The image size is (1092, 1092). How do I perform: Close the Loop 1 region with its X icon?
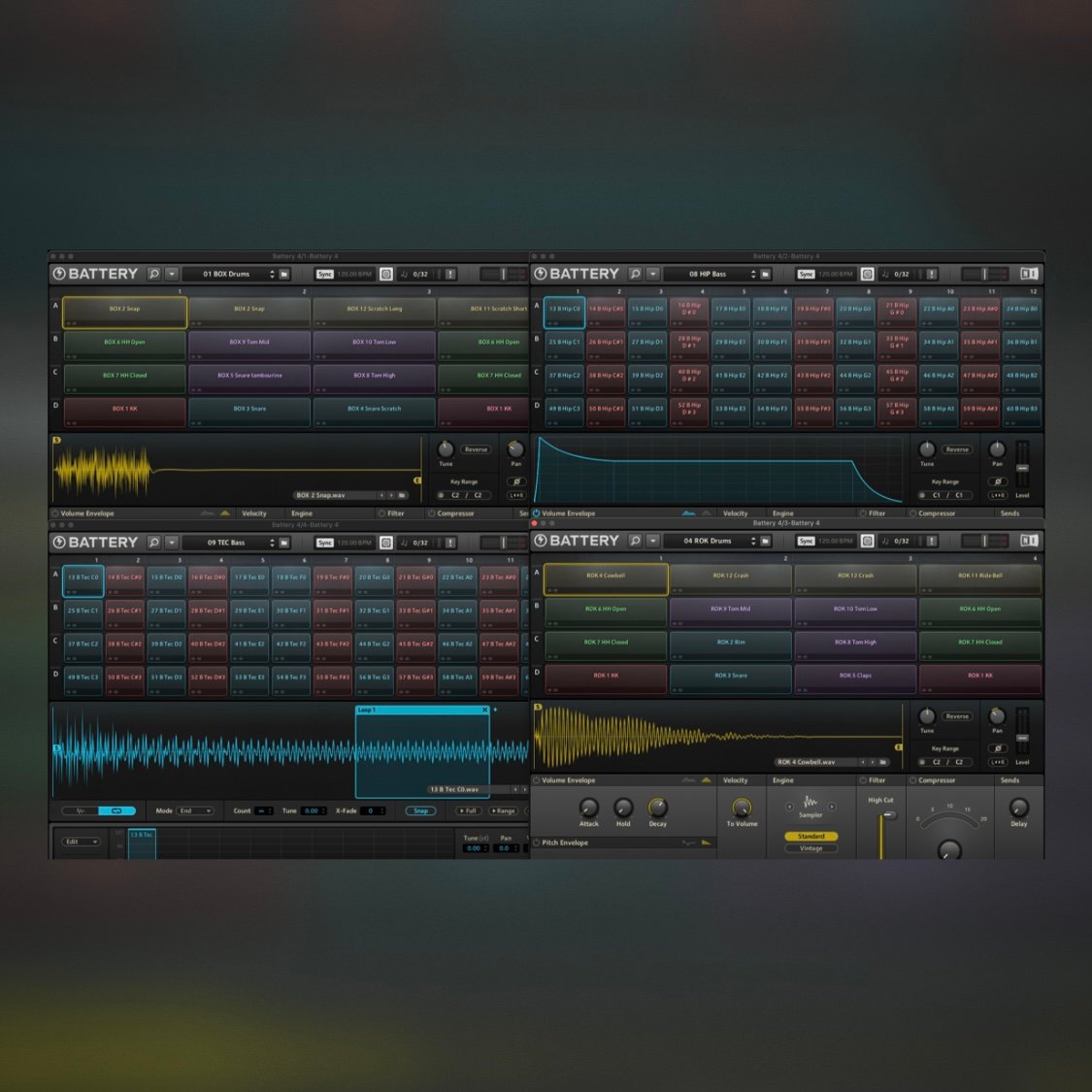[x=485, y=710]
